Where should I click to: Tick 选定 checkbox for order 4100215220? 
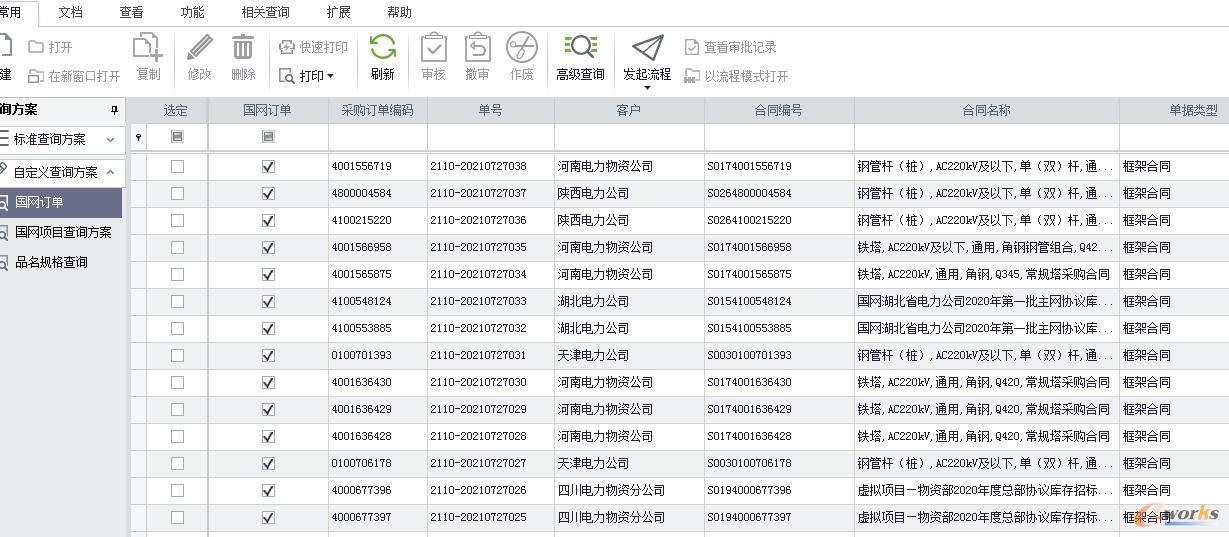pyautogui.click(x=177, y=220)
